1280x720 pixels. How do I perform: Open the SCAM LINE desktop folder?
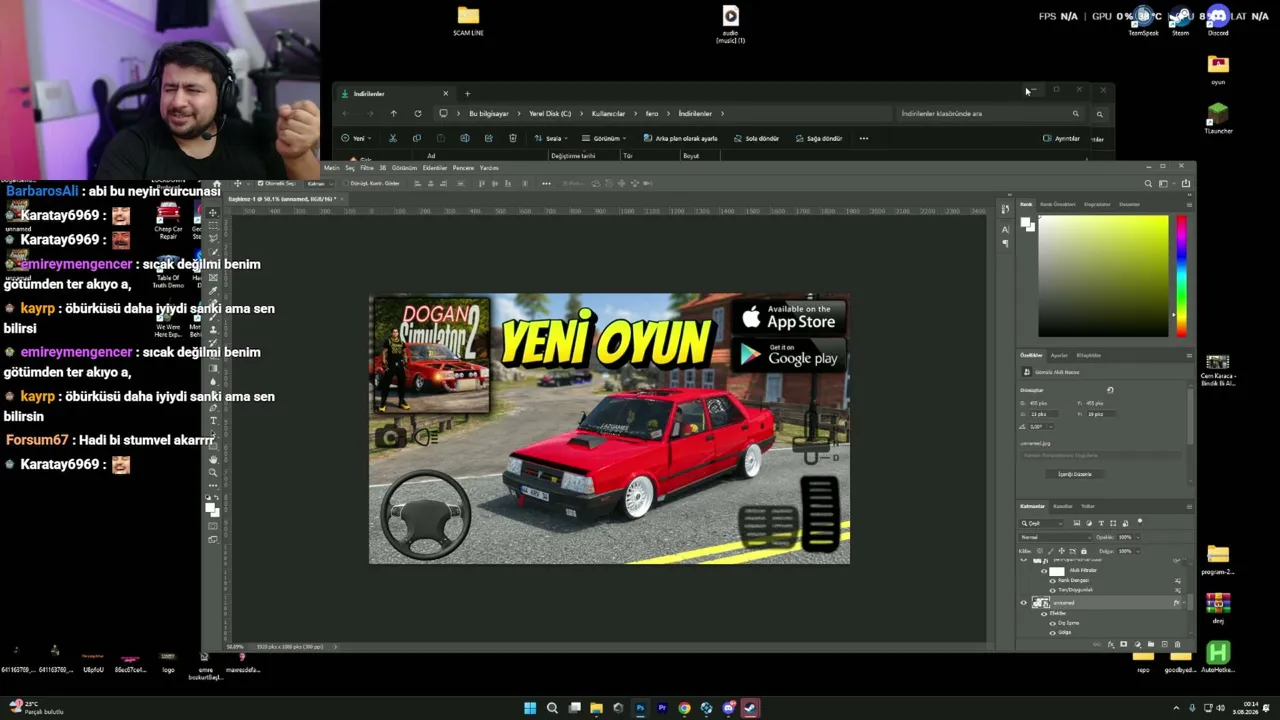(x=468, y=21)
